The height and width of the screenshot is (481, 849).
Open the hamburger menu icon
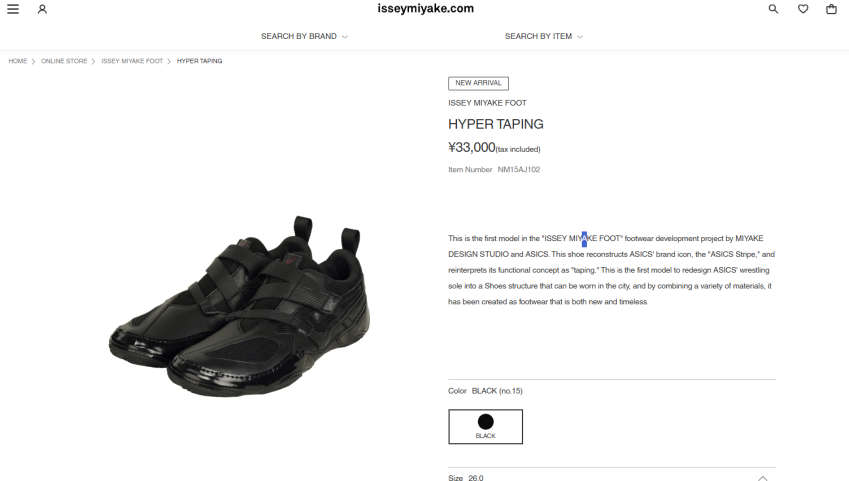(x=13, y=9)
